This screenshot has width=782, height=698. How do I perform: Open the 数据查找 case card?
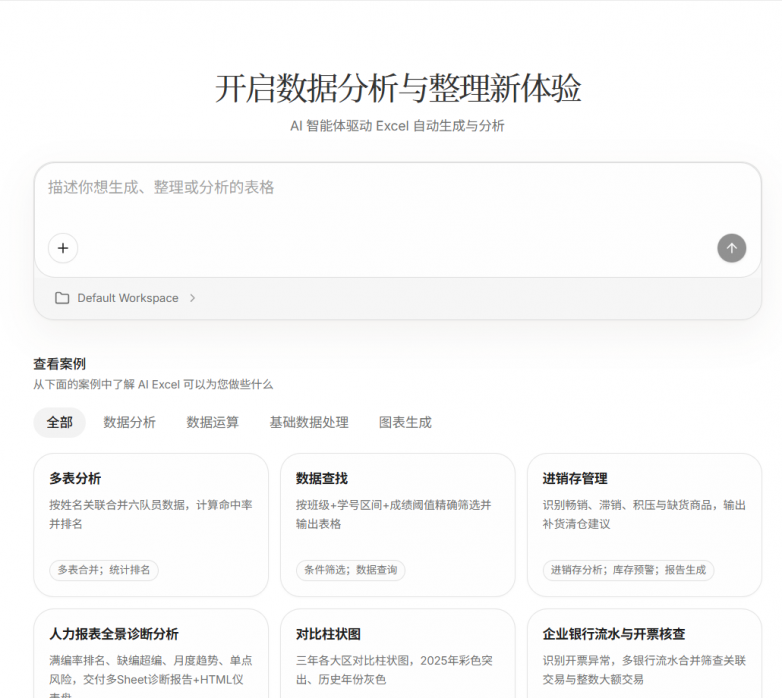(397, 525)
